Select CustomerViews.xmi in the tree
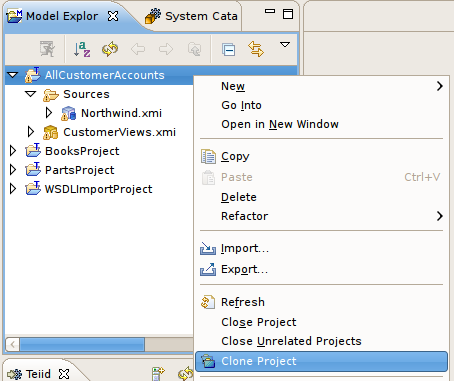 [x=119, y=132]
